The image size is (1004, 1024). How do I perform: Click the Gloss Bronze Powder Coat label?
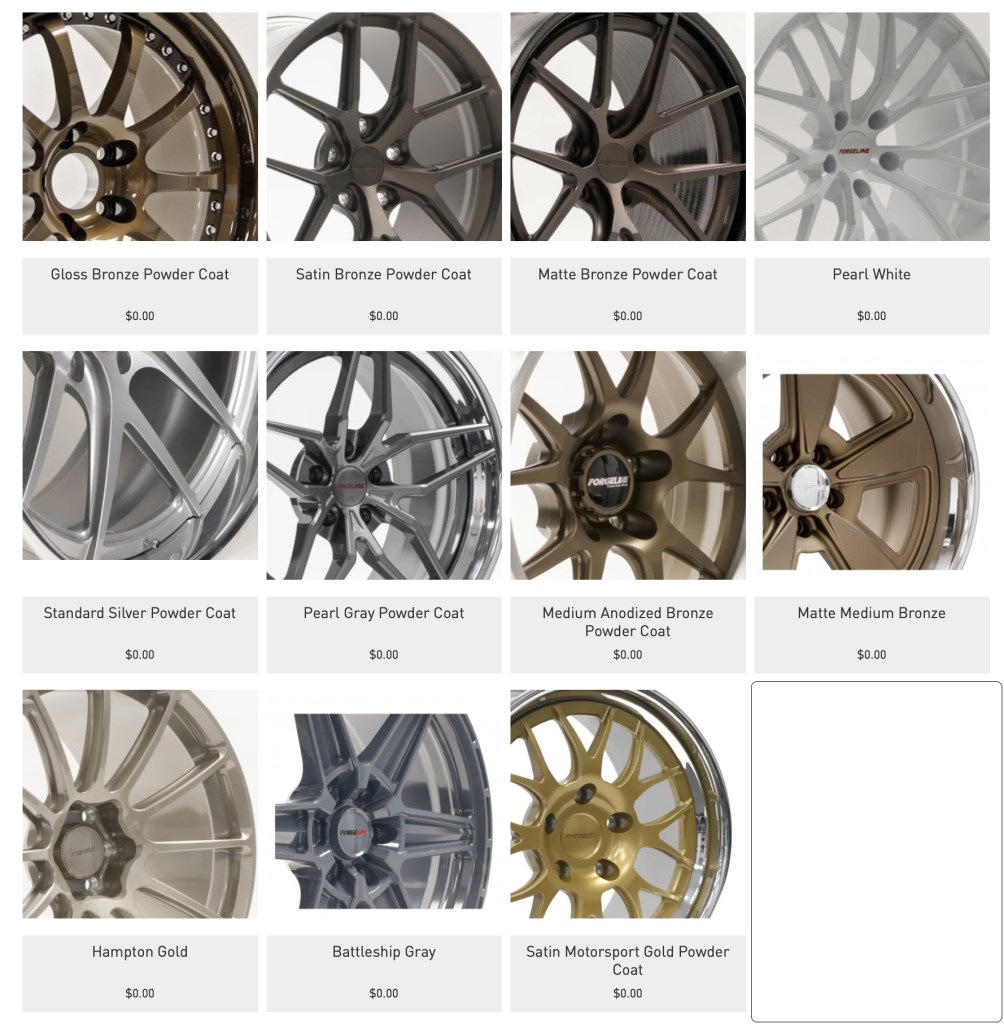pos(140,274)
